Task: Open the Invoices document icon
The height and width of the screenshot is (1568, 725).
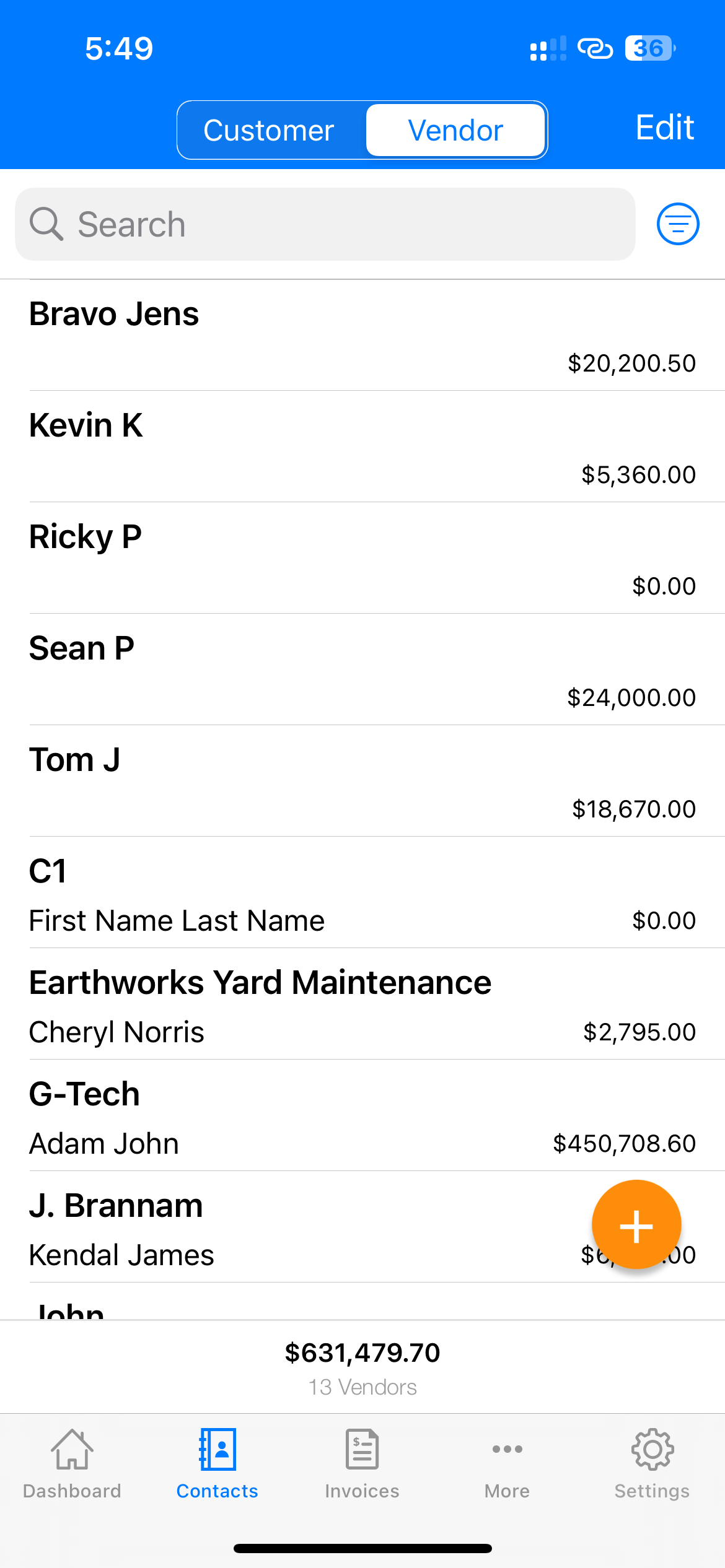Action: click(x=362, y=1449)
